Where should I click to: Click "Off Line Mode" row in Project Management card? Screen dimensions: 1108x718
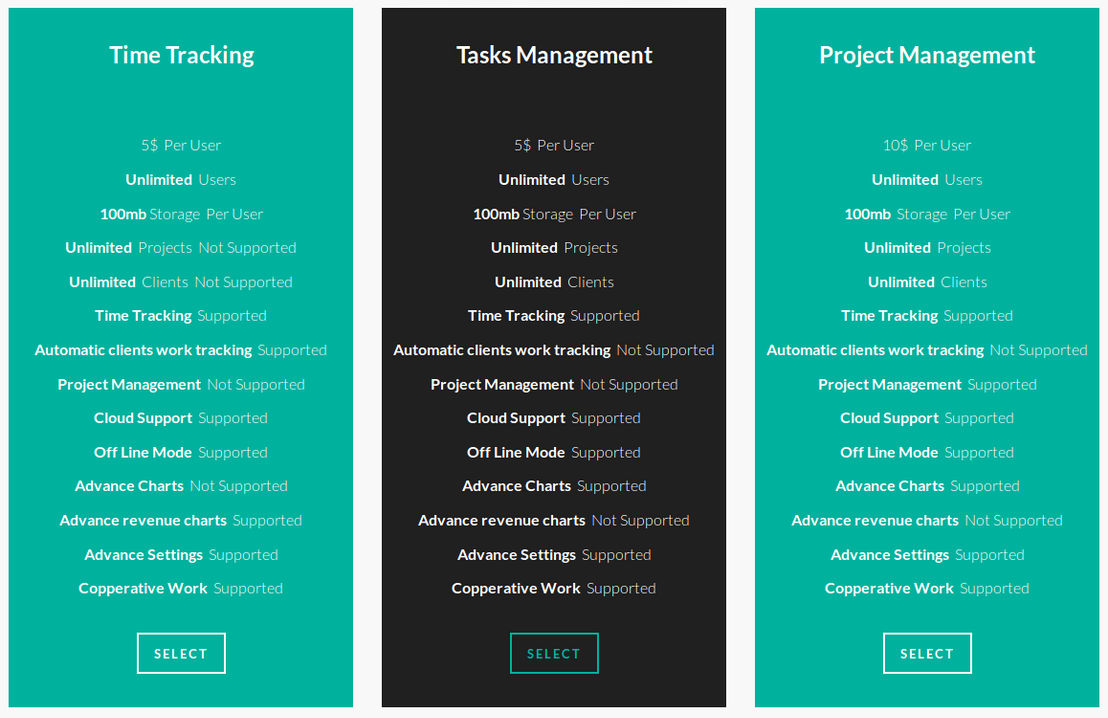[x=927, y=452]
